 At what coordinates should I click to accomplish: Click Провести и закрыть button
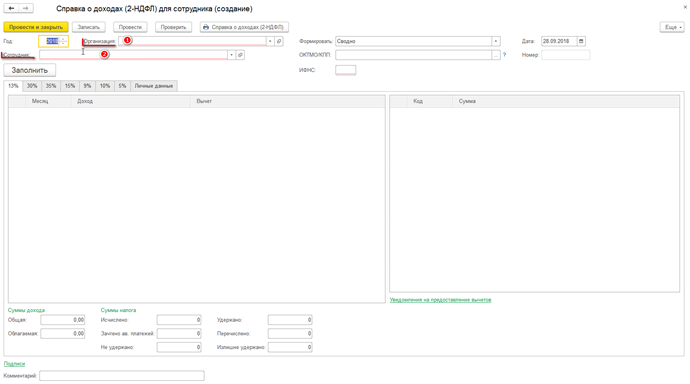coord(36,27)
